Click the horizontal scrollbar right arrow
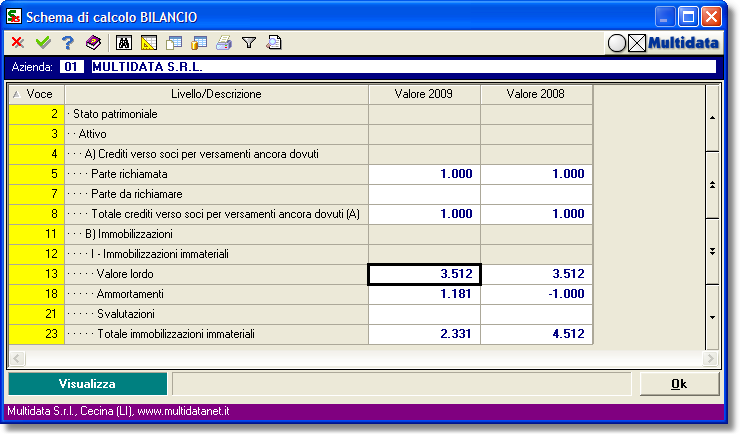Viewport: 740px width, 436px height. tap(710, 359)
